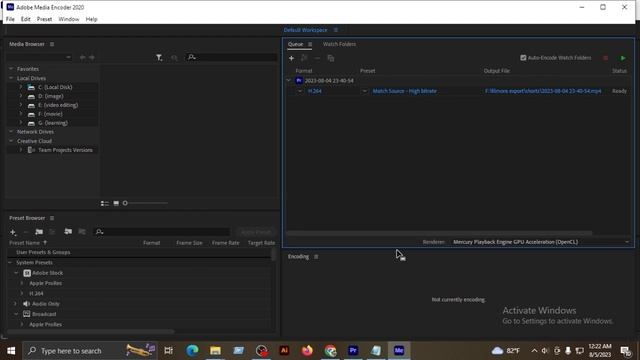The height and width of the screenshot is (360, 640).
Task: Click the Export Presets icon
Action: point(82,231)
